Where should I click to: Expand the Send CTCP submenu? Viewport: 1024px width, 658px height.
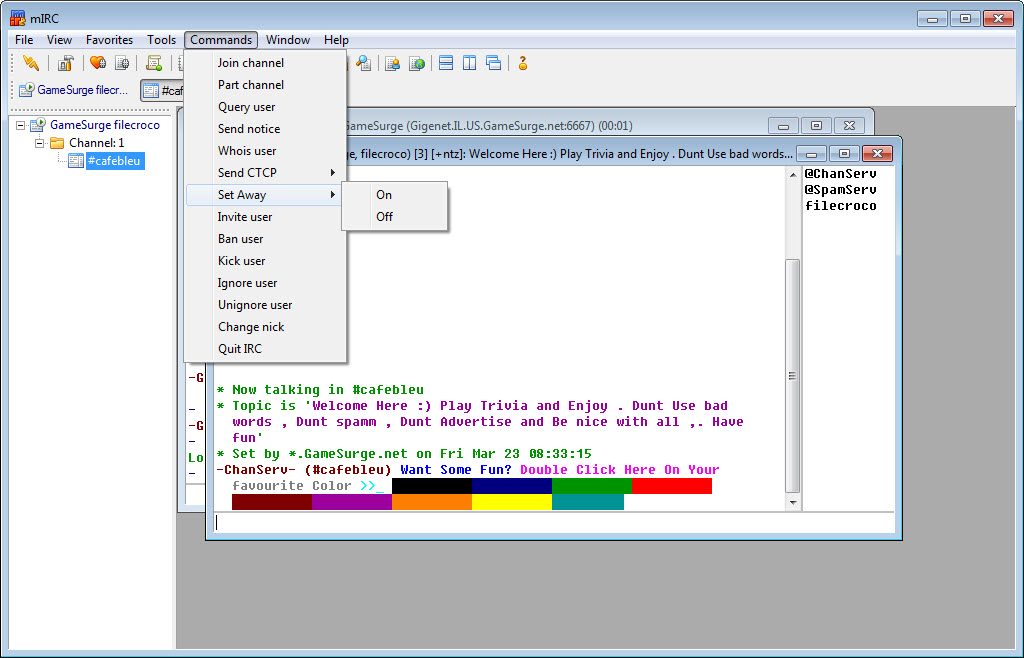pyautogui.click(x=265, y=172)
